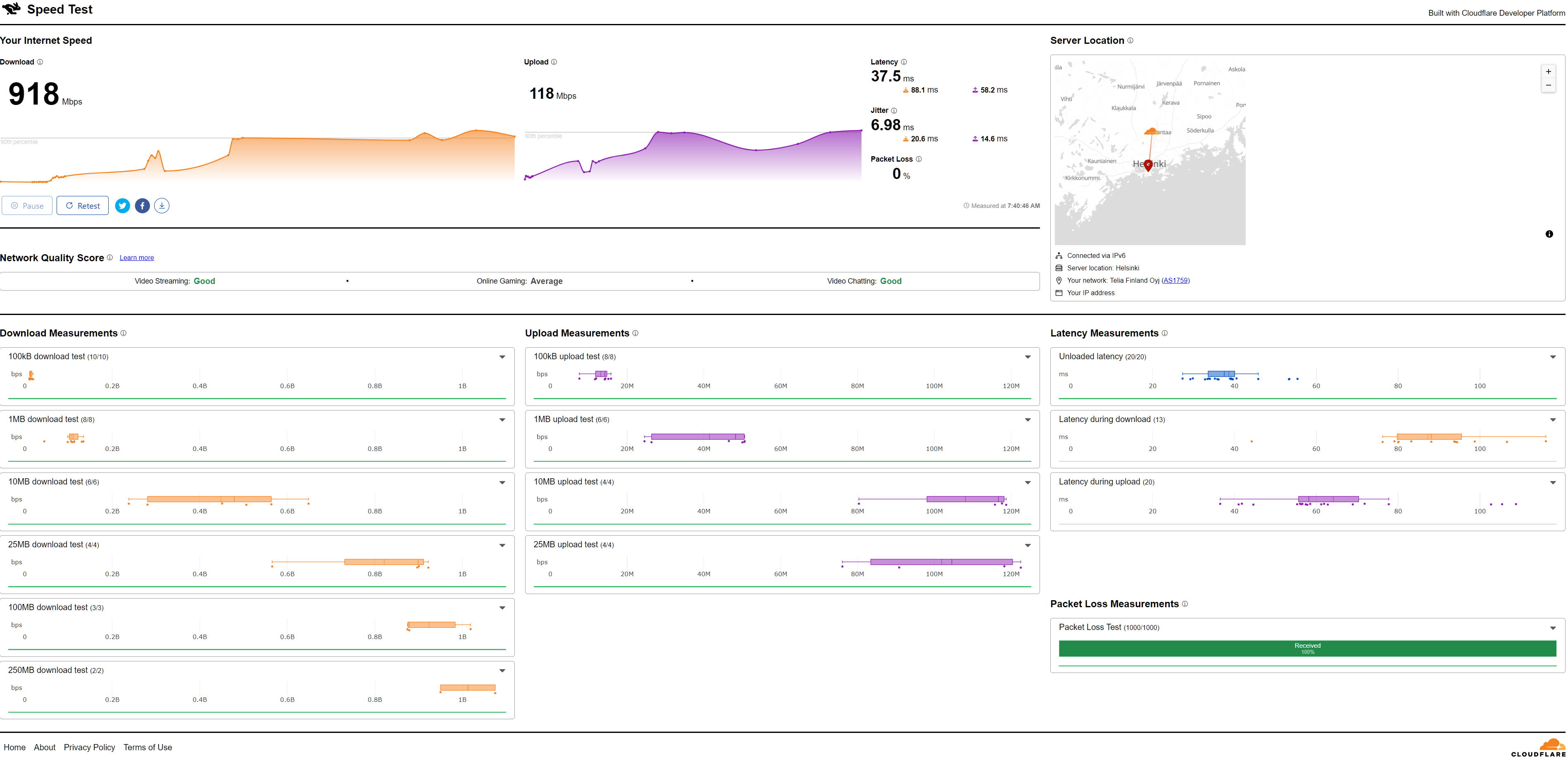Open the Server Location info tooltip
The image size is (1568, 761).
[x=1130, y=40]
